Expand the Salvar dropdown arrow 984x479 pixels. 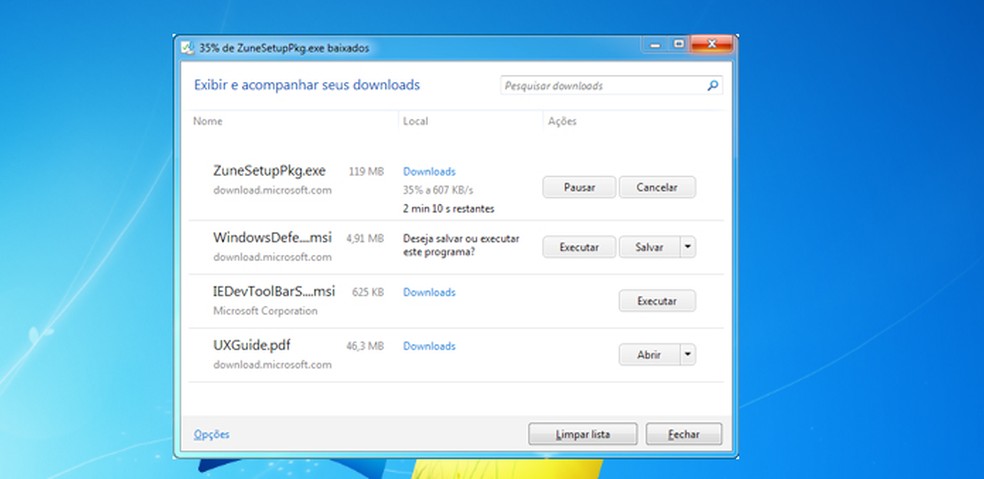(x=688, y=247)
